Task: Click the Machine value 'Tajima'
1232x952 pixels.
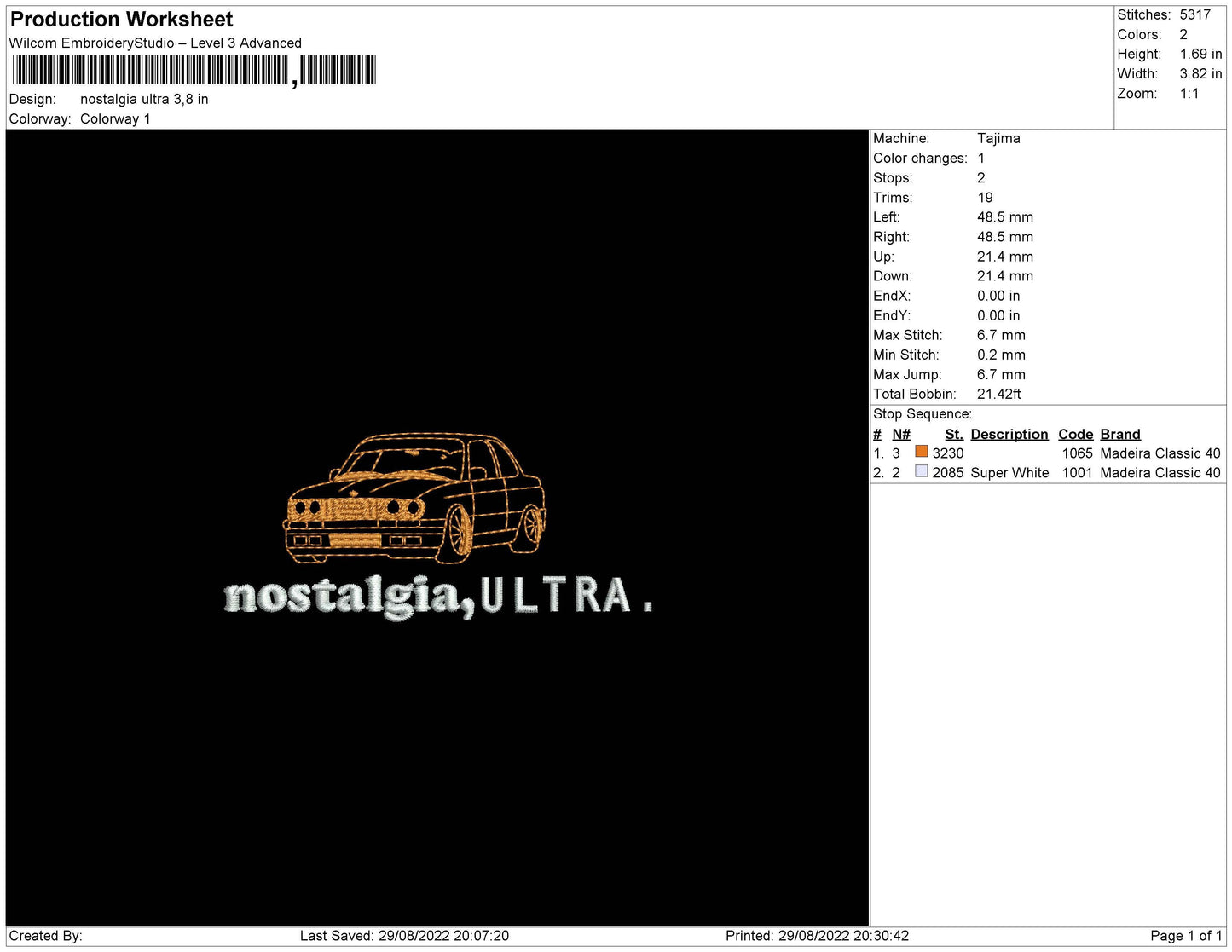Action: coord(998,138)
